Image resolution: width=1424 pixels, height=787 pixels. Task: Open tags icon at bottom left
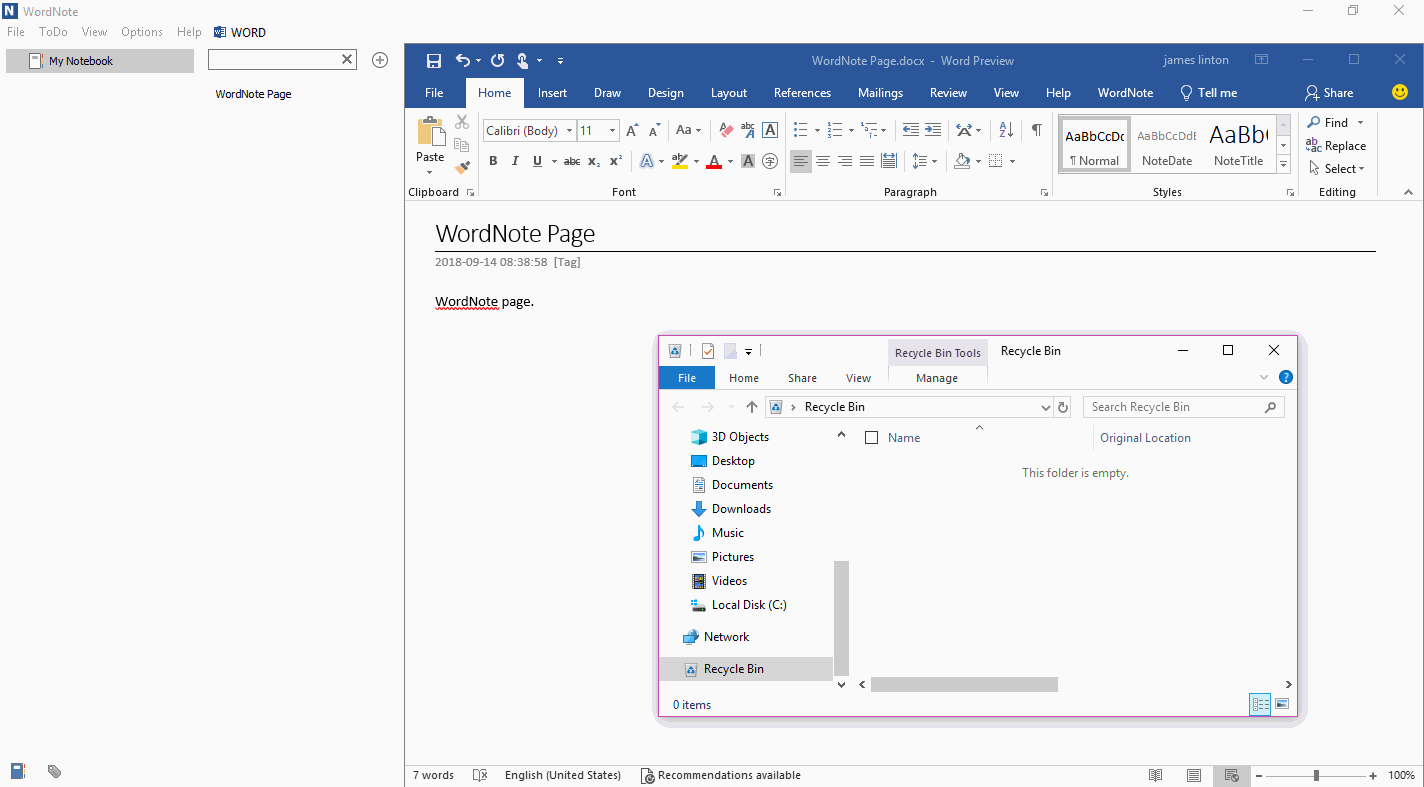55,771
